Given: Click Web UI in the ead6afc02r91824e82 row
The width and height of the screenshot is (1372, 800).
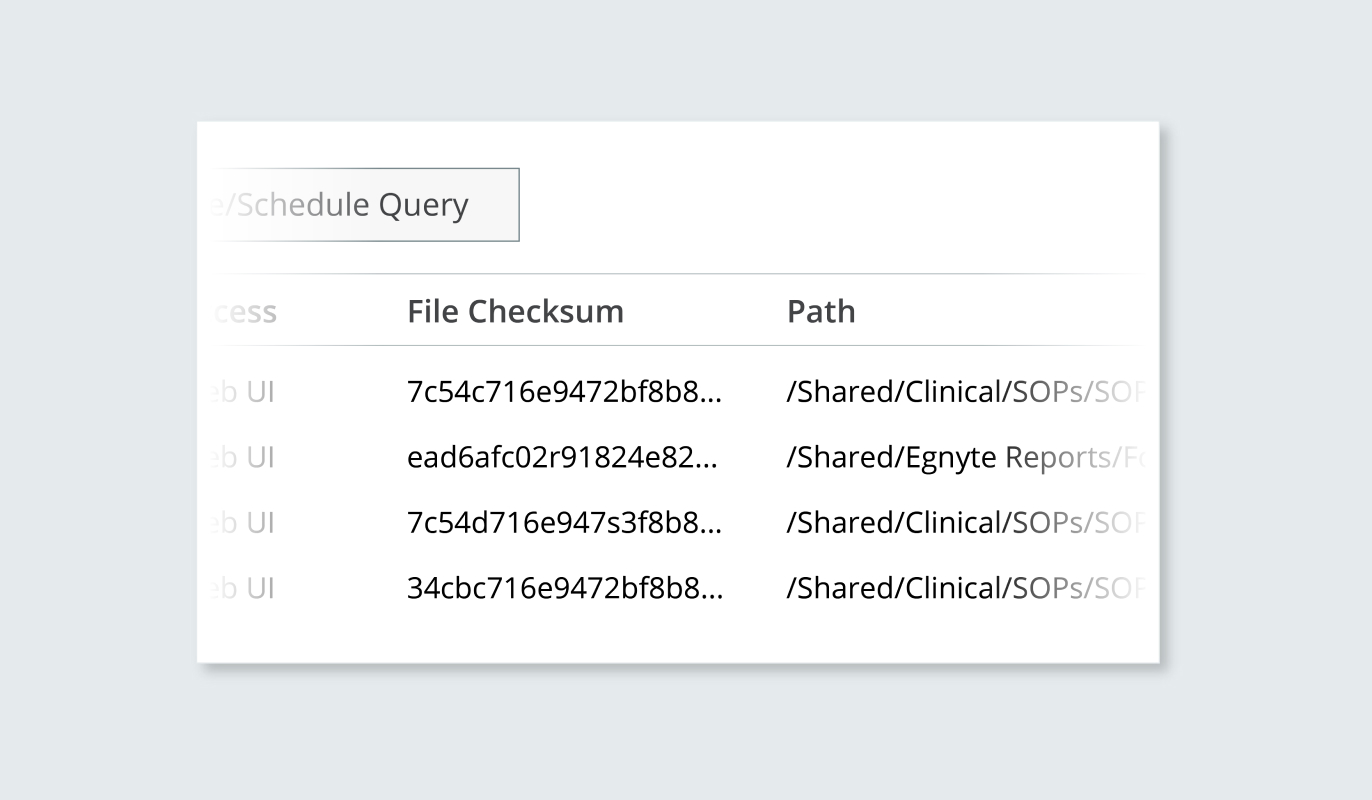Looking at the screenshot, I should tap(243, 458).
